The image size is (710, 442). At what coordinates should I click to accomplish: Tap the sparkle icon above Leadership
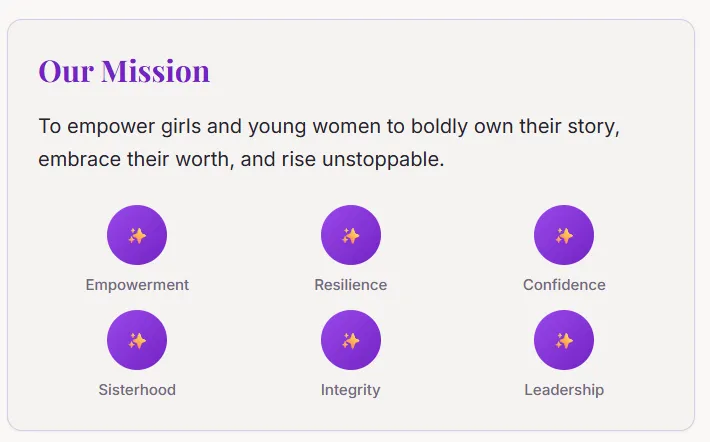coord(564,340)
